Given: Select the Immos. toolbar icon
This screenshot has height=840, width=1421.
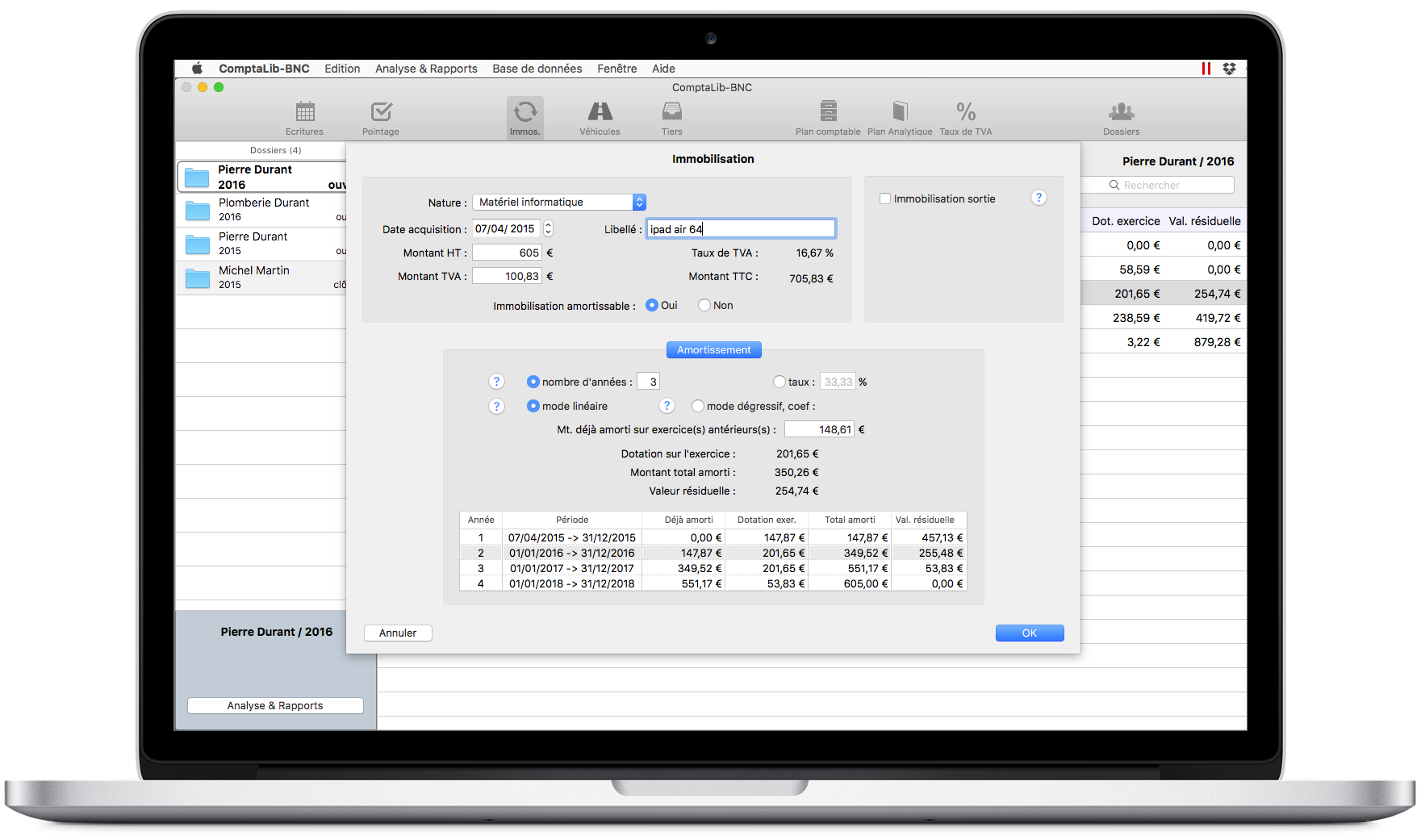Looking at the screenshot, I should coord(525,118).
